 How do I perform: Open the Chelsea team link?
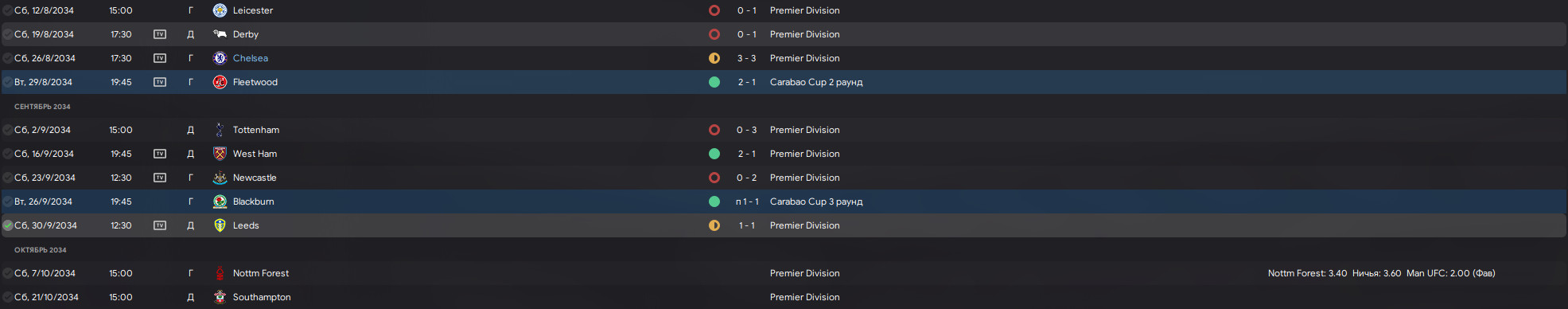(251, 58)
